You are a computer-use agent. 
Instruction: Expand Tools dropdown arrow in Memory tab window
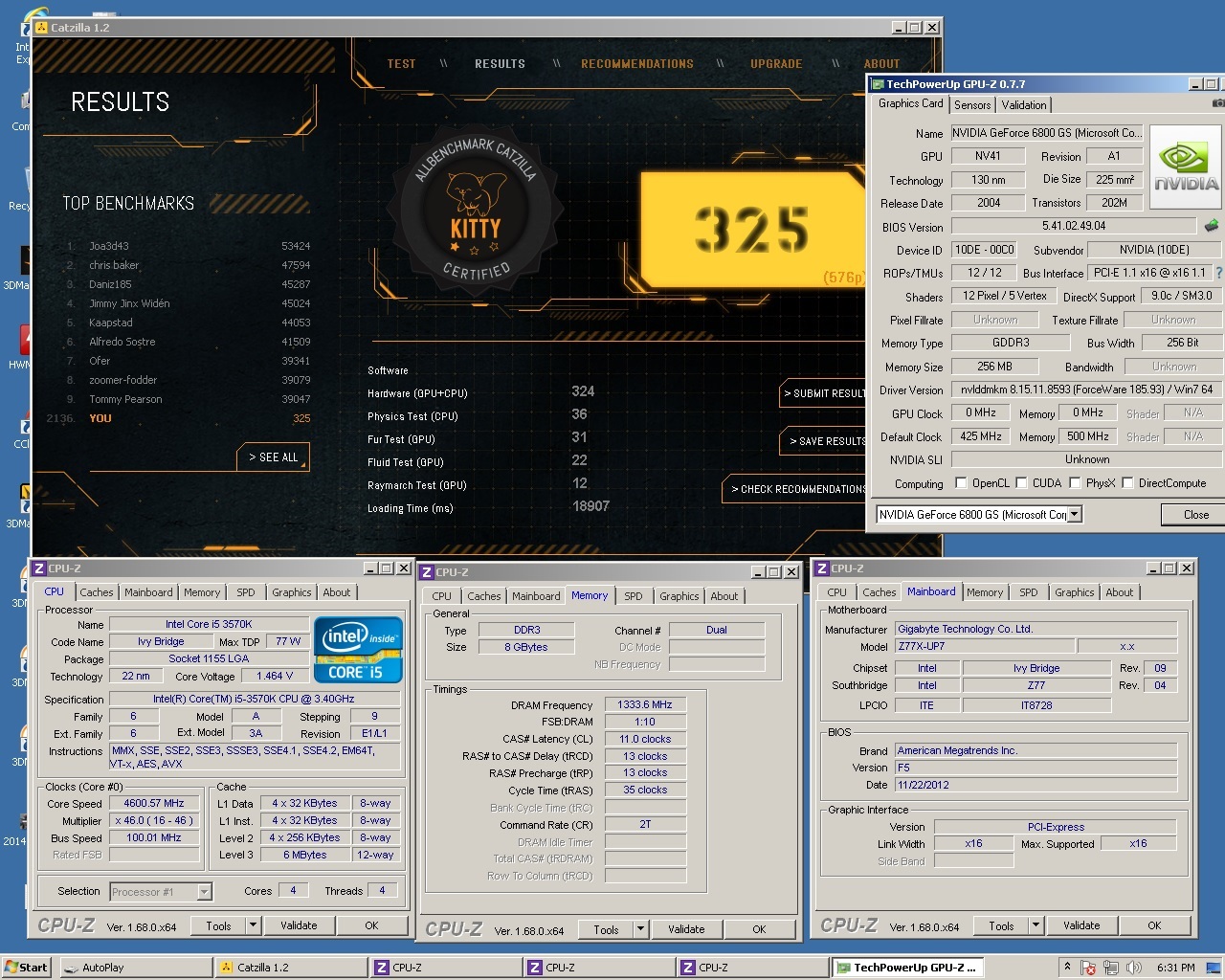[640, 929]
